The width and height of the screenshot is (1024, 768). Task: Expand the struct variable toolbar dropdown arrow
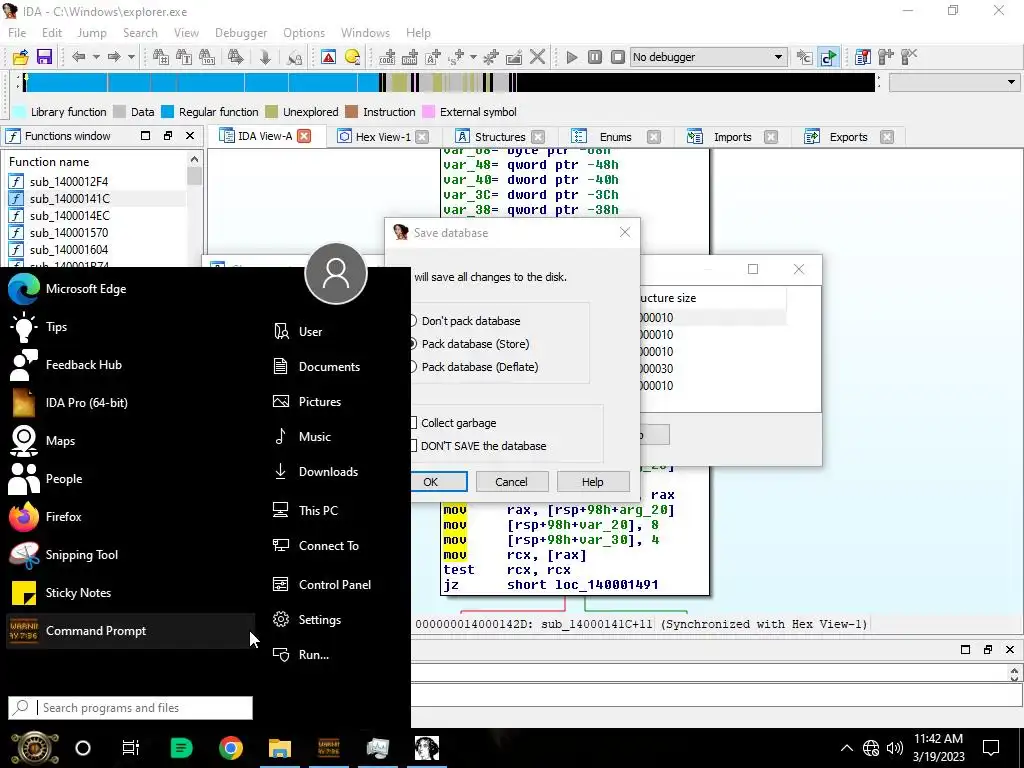pyautogui.click(x=473, y=57)
